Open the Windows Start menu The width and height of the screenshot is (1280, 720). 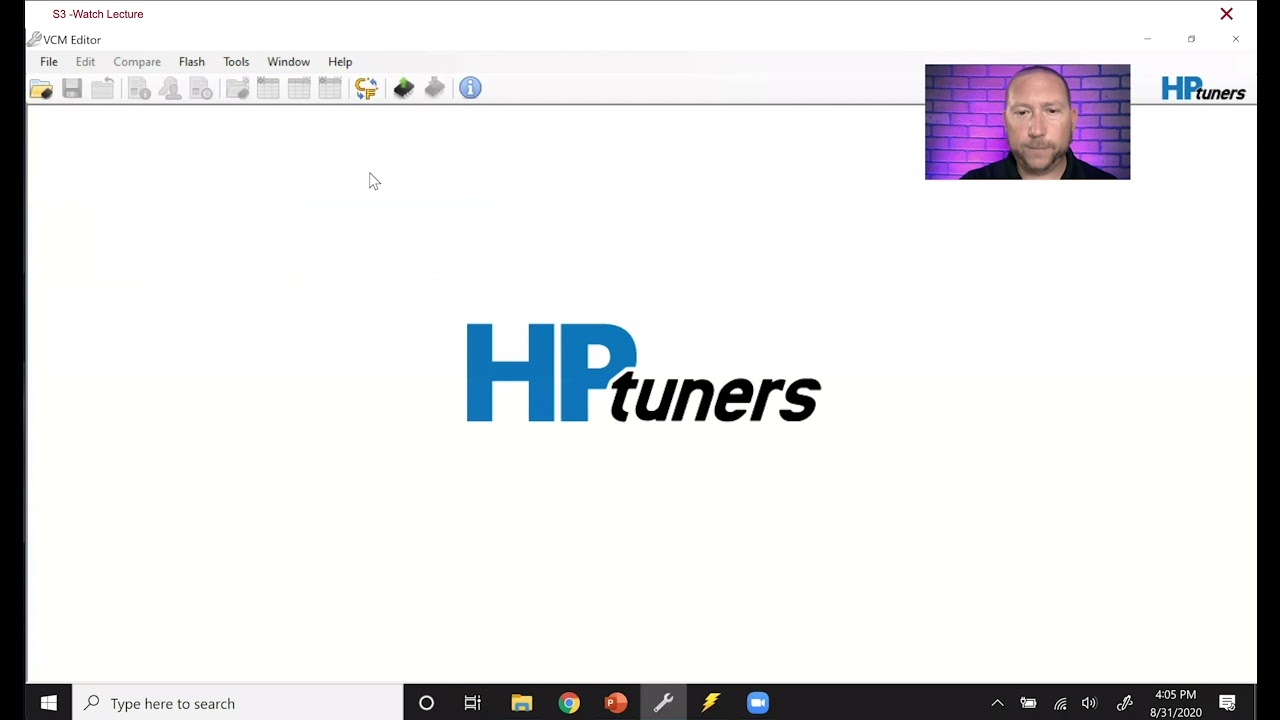(x=49, y=703)
